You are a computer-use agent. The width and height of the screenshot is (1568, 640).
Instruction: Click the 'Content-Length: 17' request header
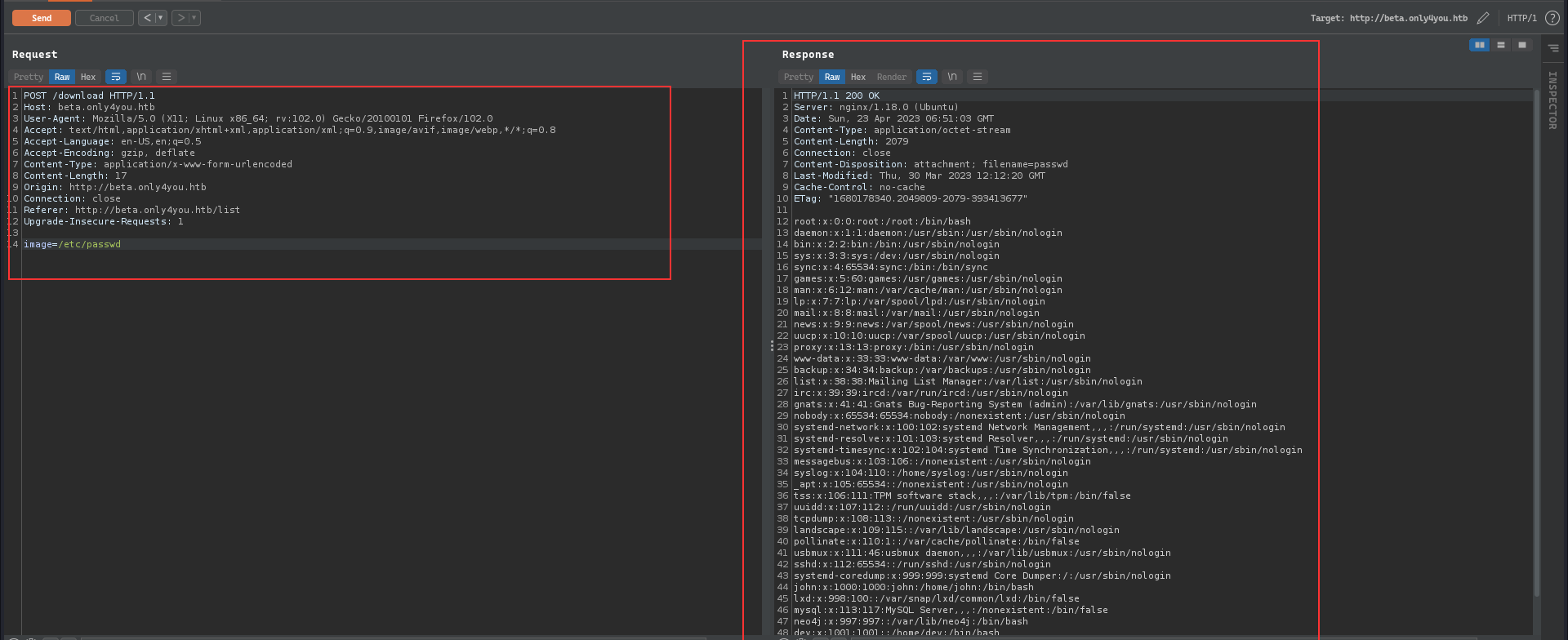(x=75, y=176)
